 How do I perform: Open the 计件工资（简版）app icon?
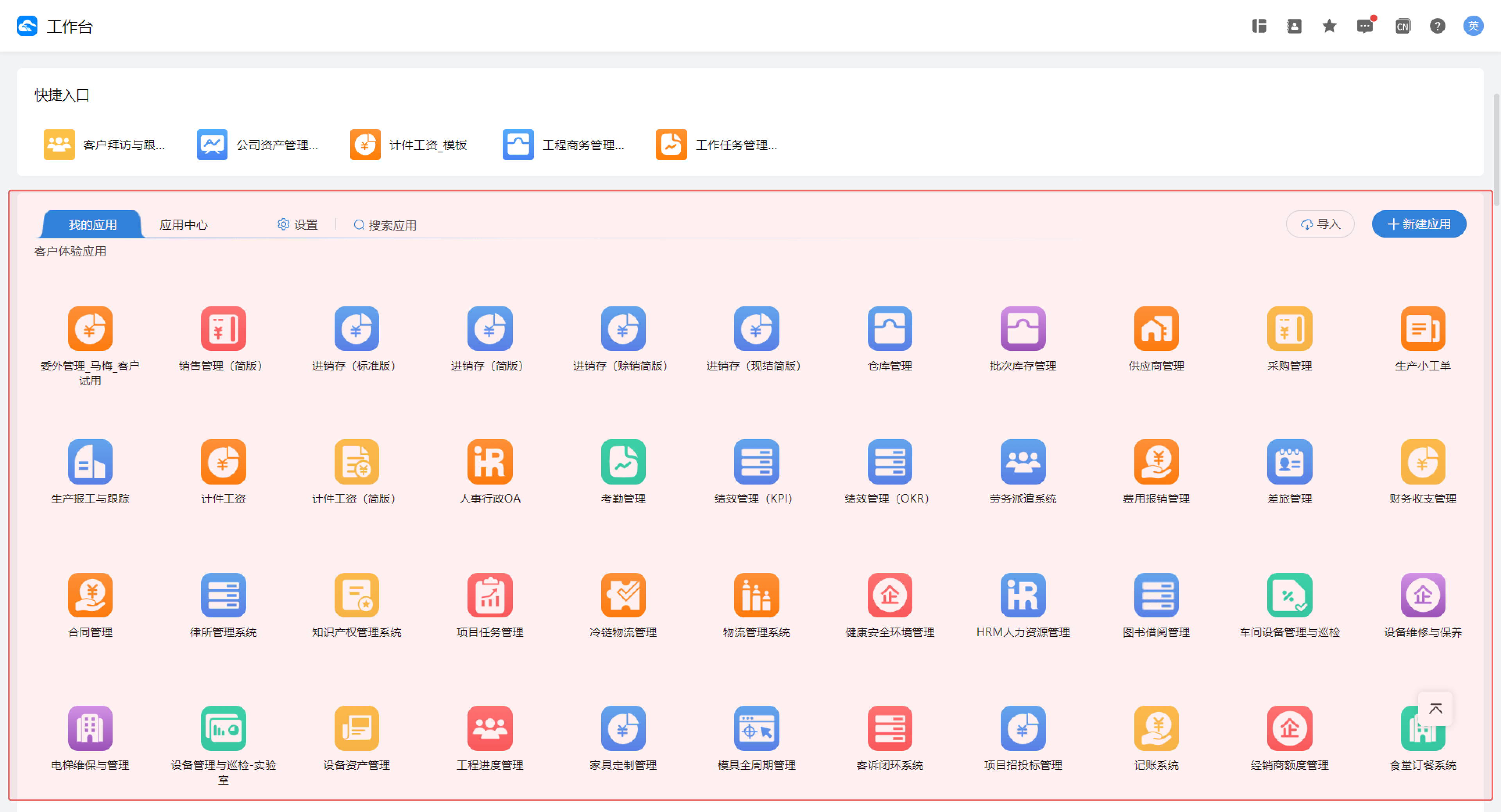click(356, 462)
